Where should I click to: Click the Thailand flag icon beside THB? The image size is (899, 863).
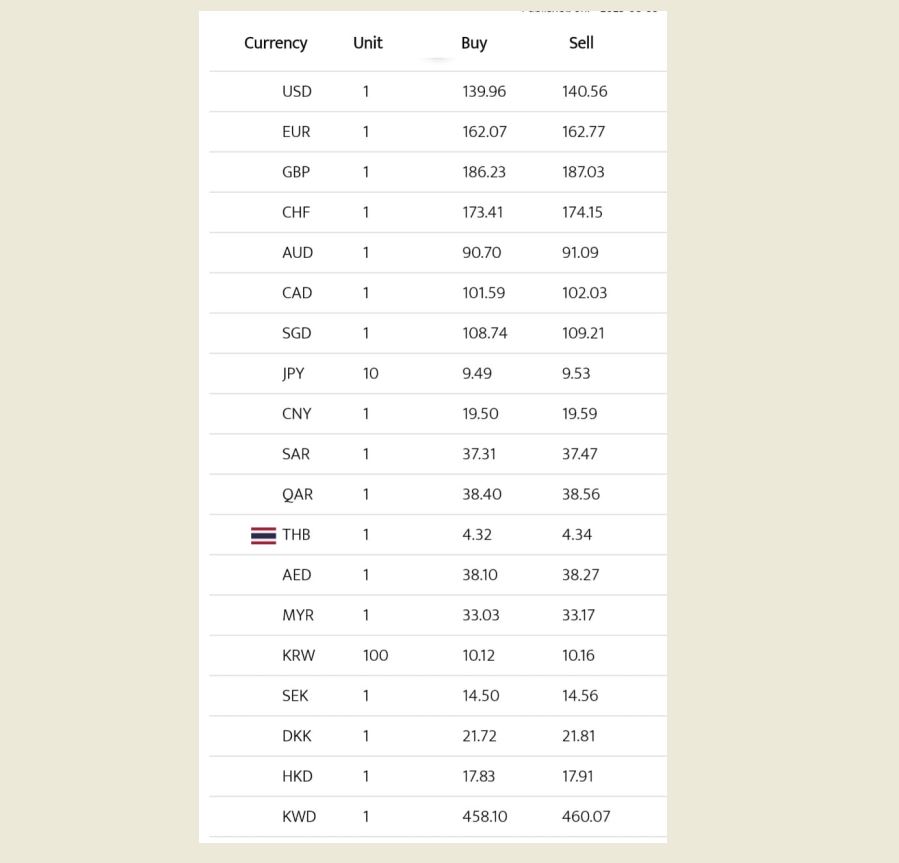pyautogui.click(x=263, y=535)
